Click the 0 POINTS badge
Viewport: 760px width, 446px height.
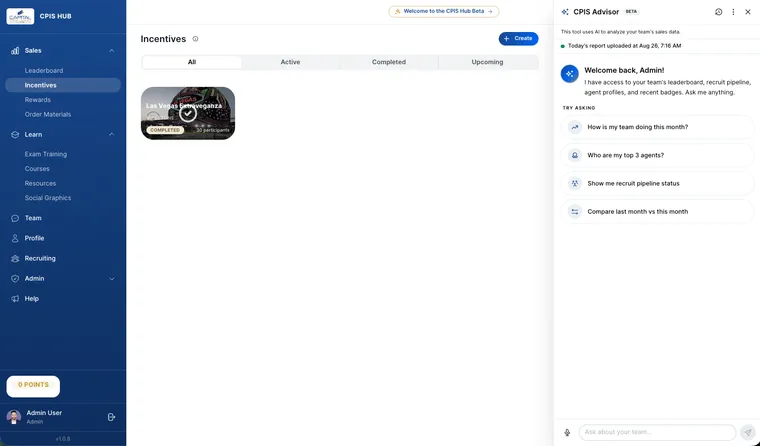33,385
